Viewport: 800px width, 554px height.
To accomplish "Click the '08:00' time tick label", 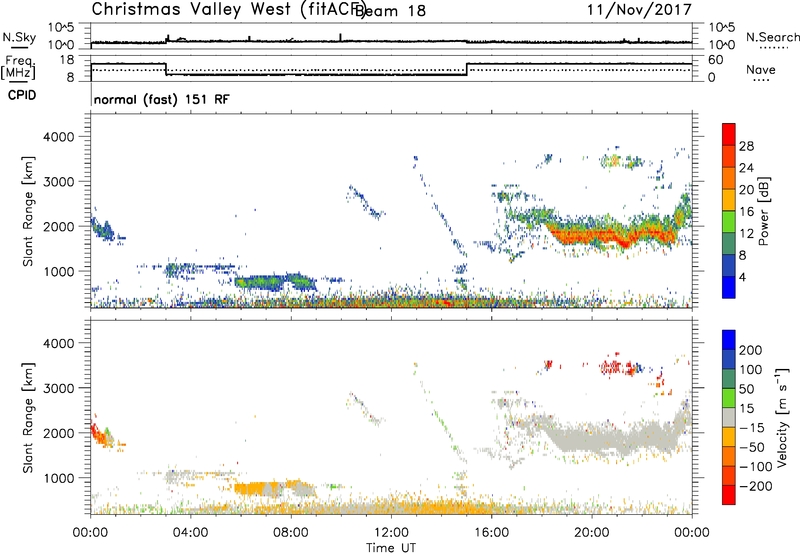I will point(291,533).
